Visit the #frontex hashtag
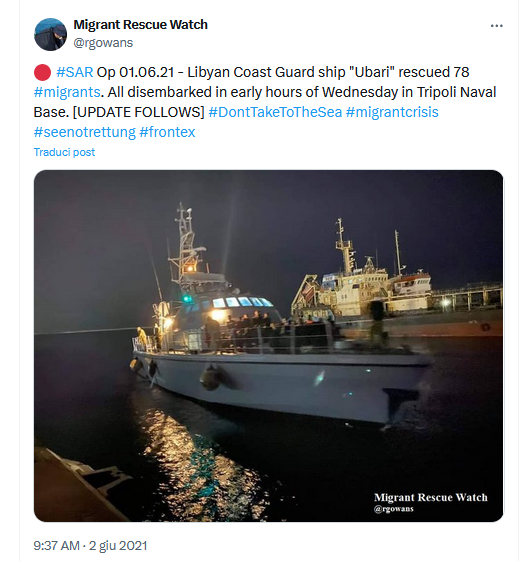The height and width of the screenshot is (561, 524). click(167, 132)
